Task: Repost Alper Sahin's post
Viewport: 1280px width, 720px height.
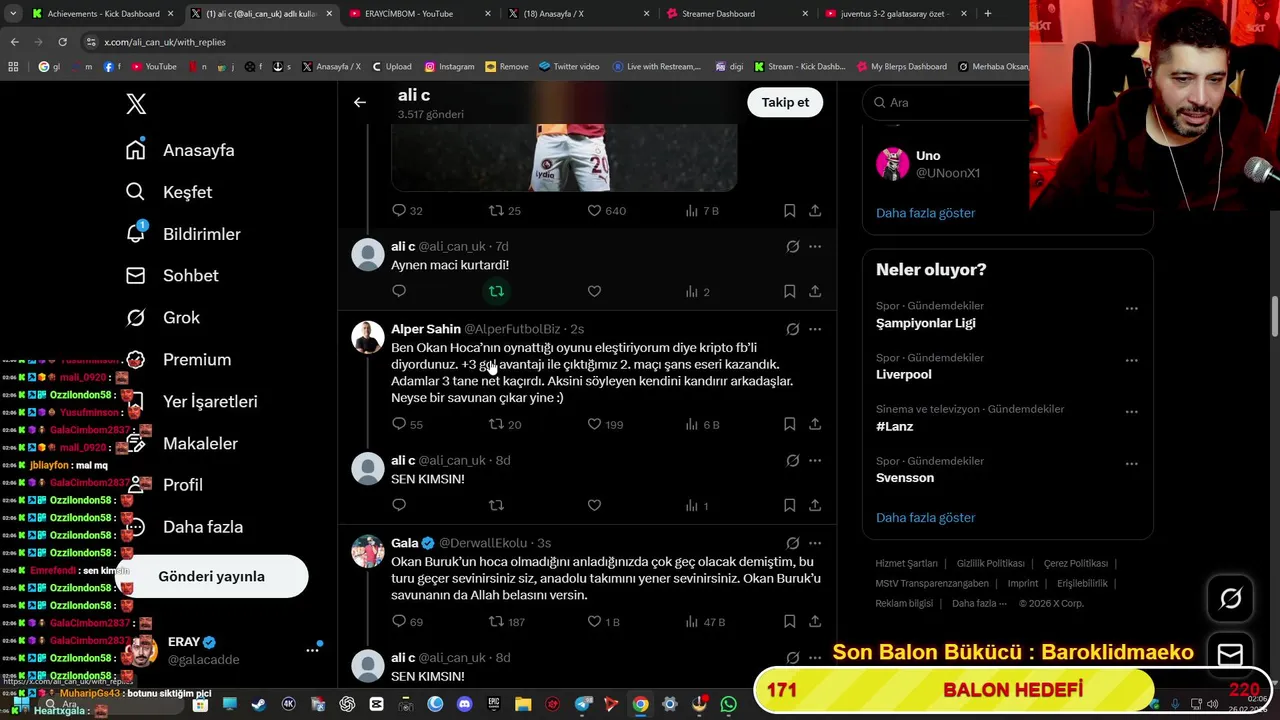Action: [496, 424]
